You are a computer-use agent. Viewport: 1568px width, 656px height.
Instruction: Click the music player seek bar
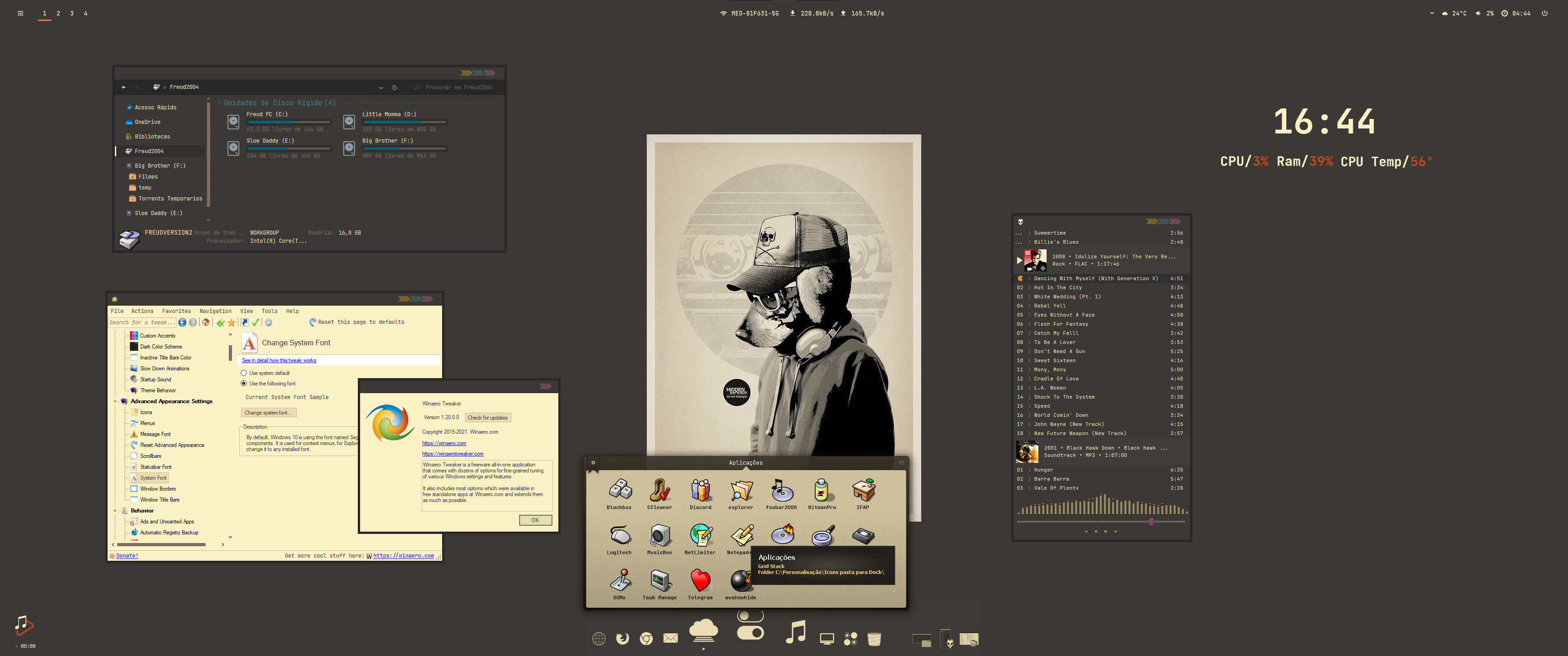point(1100,522)
